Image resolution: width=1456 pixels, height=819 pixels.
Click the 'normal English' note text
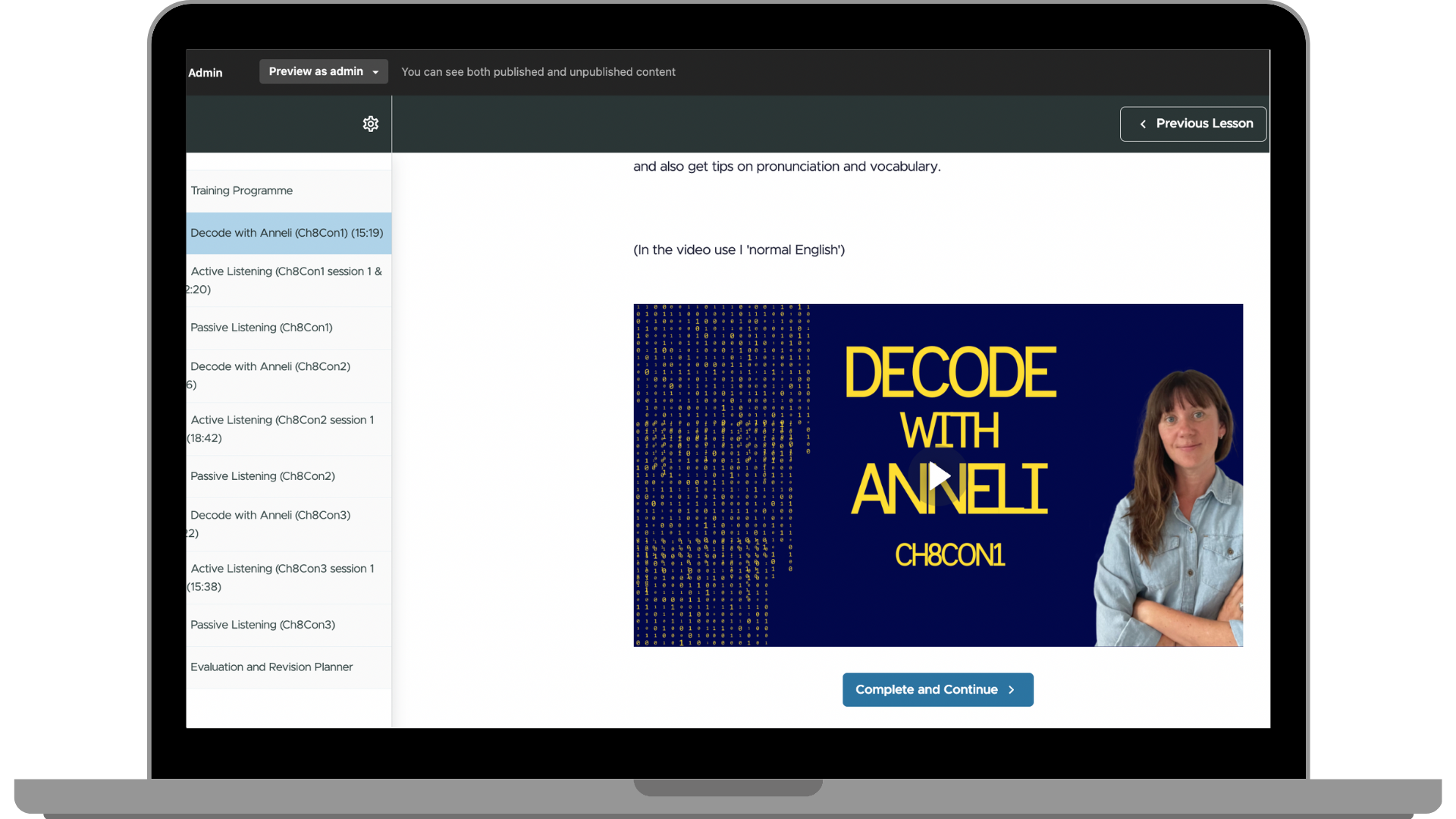[x=739, y=249]
